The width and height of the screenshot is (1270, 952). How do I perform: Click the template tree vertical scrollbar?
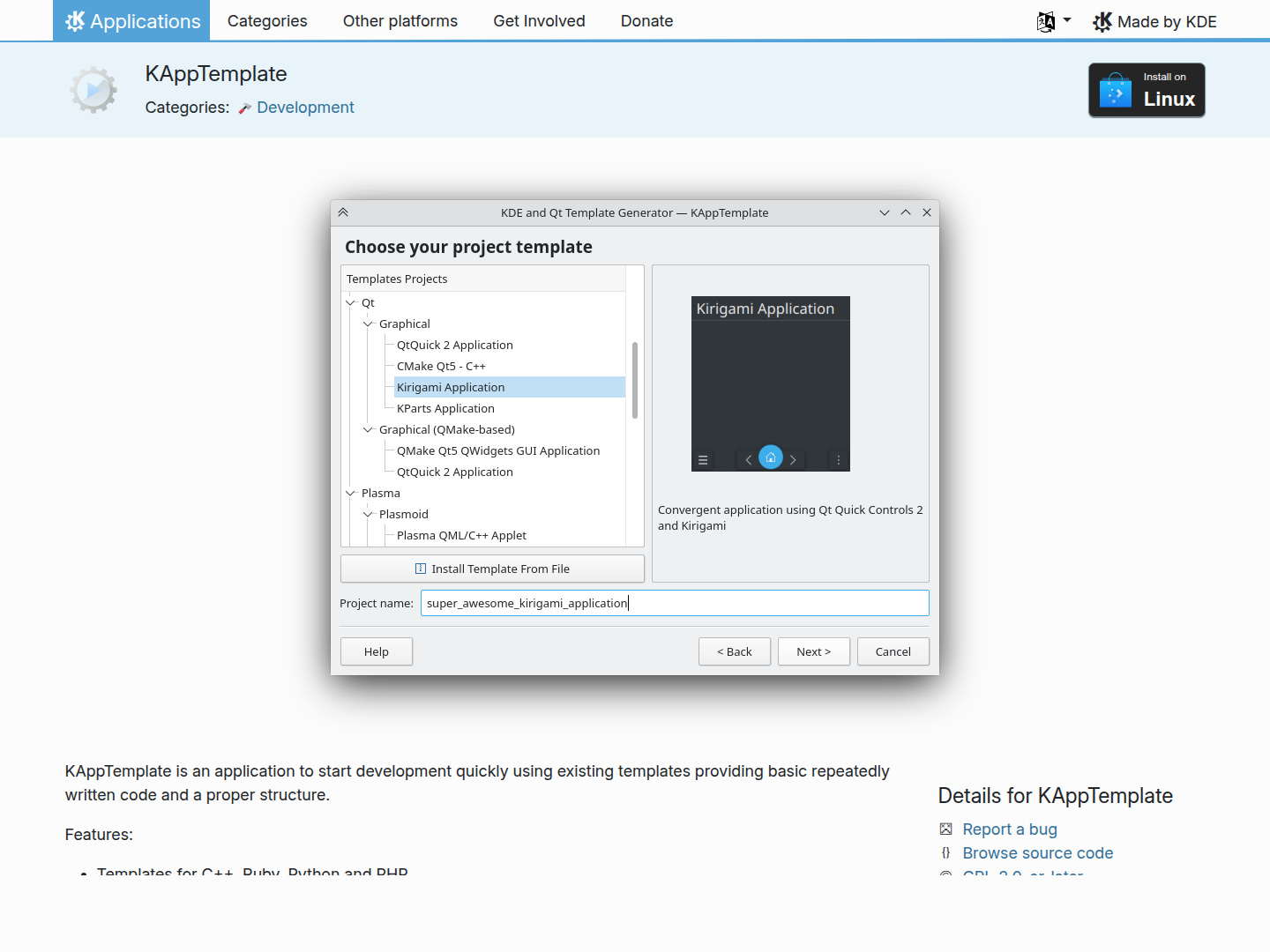(635, 380)
